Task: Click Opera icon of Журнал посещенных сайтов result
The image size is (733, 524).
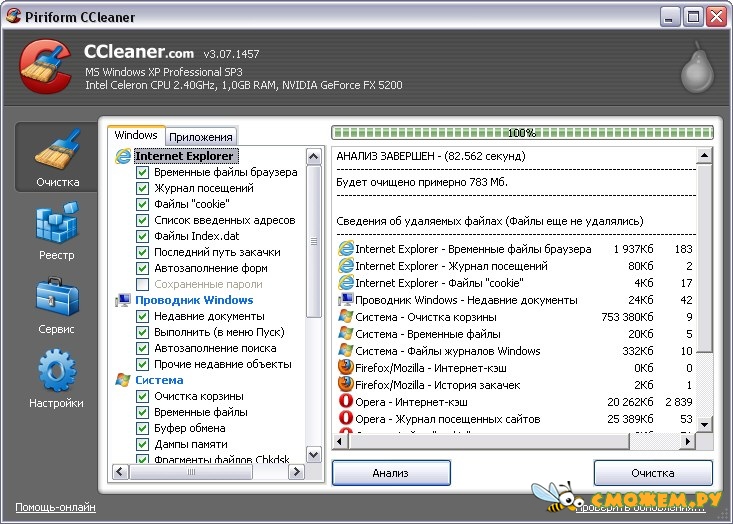Action: (x=346, y=418)
